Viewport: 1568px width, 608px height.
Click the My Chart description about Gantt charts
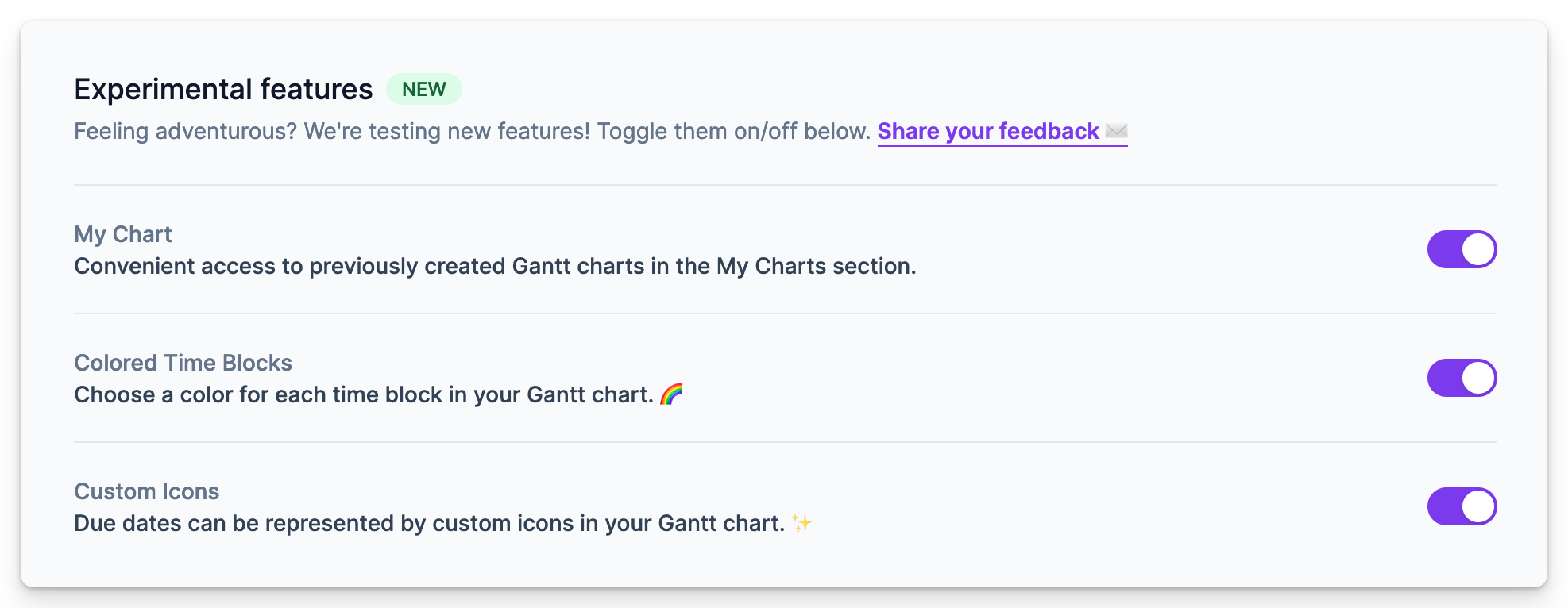[x=495, y=266]
